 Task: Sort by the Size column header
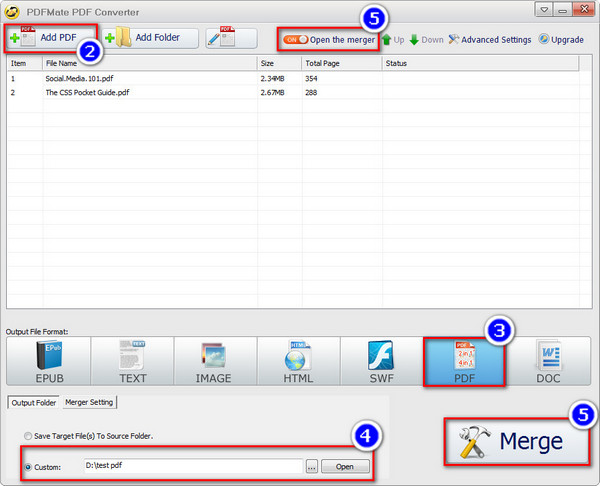pos(280,64)
